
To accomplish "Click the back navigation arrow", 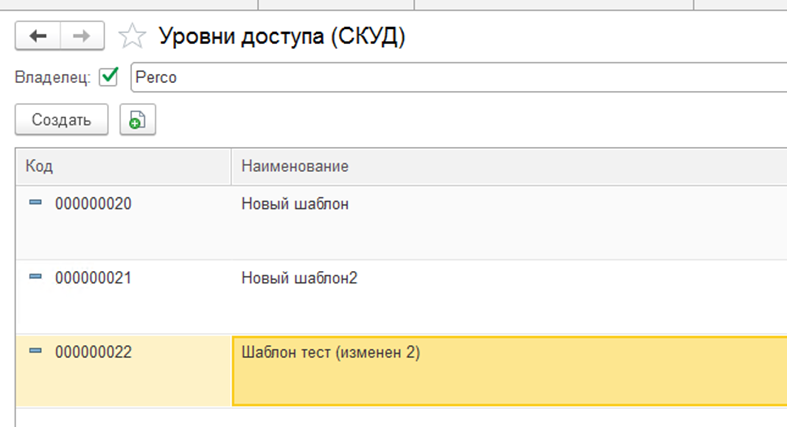I will 38,37.
